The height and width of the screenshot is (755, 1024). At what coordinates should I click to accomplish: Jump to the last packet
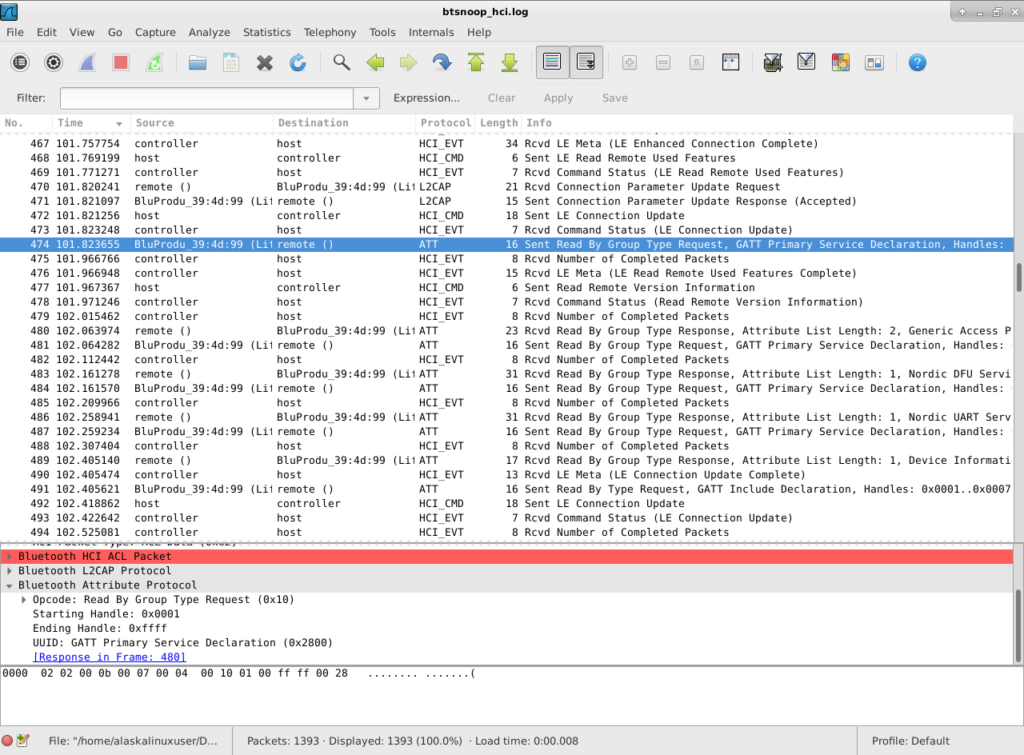(509, 63)
